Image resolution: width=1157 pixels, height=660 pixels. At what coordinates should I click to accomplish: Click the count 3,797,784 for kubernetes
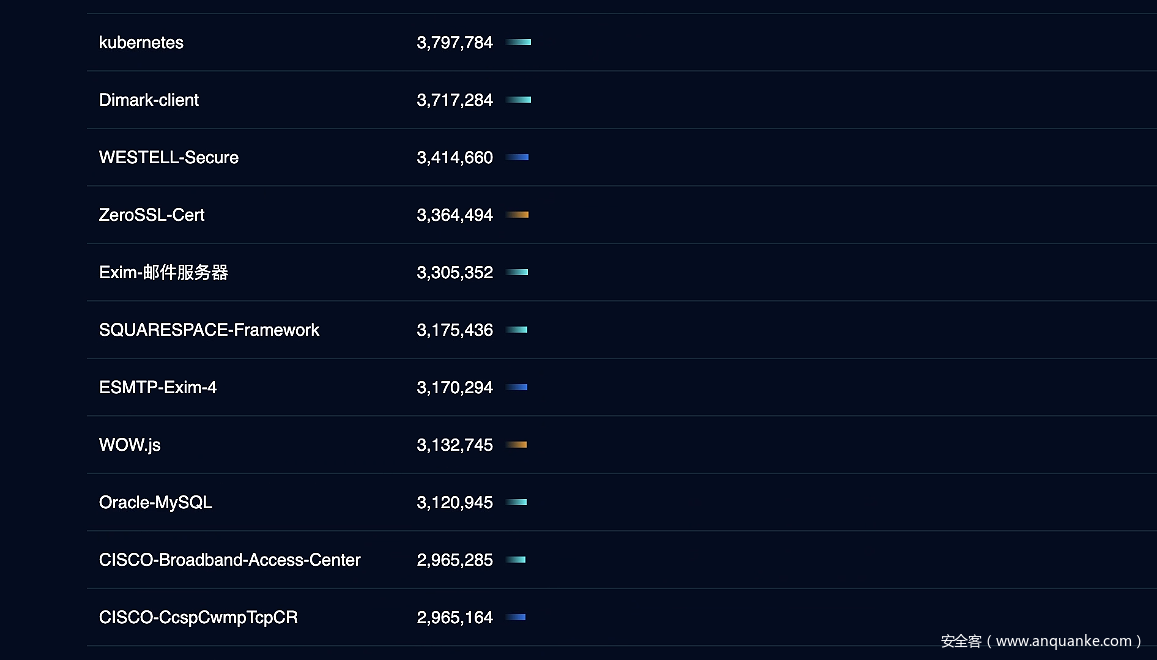coord(455,42)
